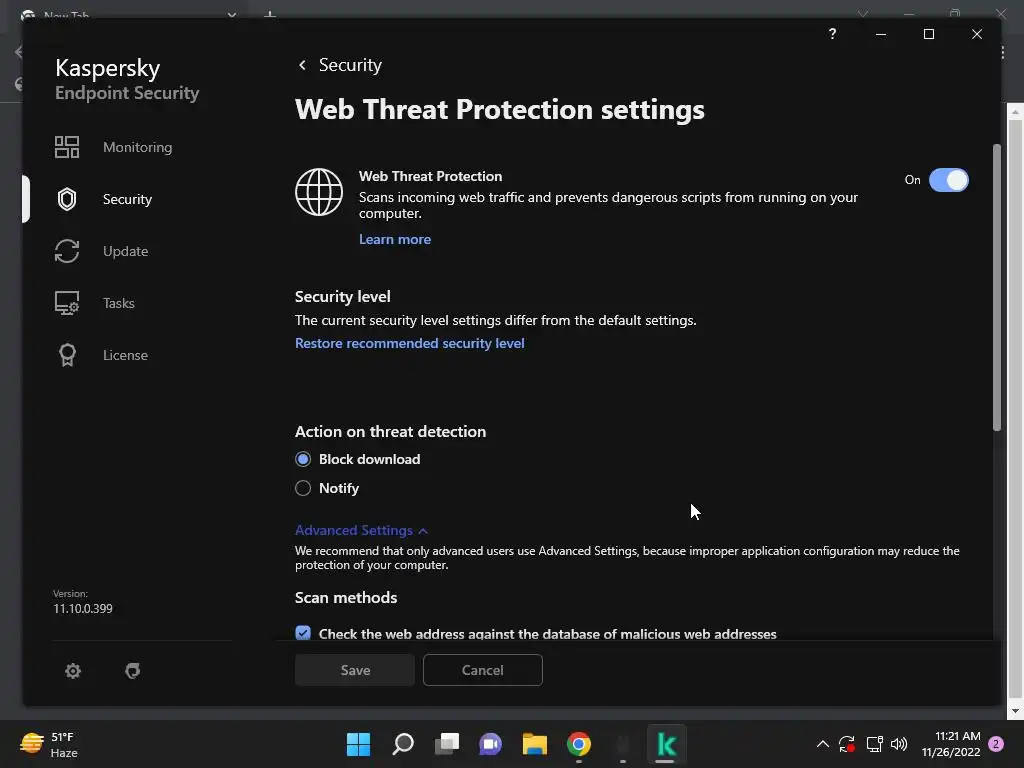
Task: Open the help question mark
Action: (832, 34)
